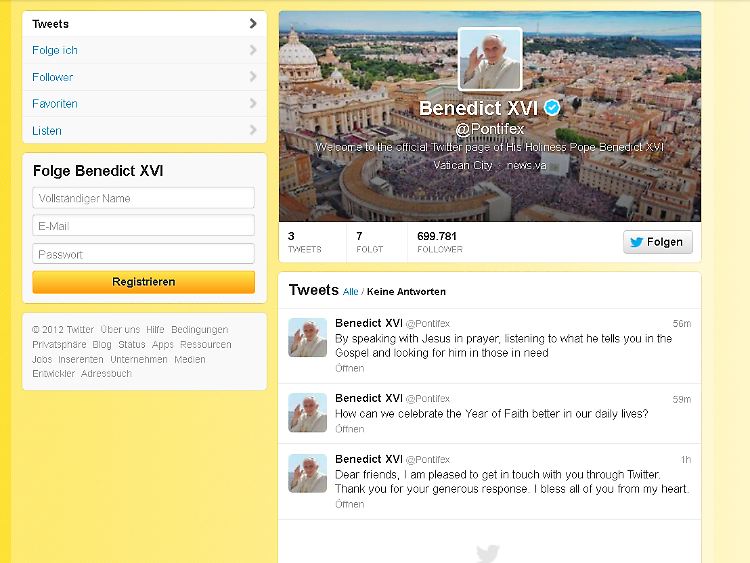Select the Alle tweets filter
Image resolution: width=750 pixels, height=563 pixels.
click(x=351, y=292)
